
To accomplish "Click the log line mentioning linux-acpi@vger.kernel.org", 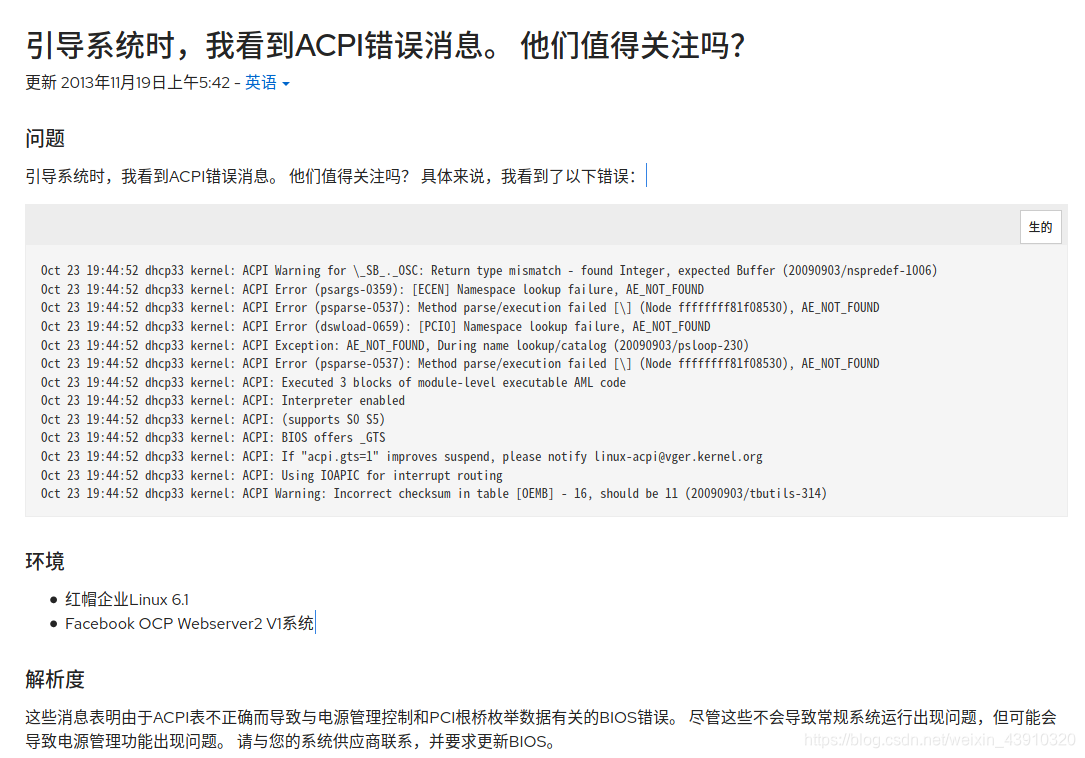I will tap(401, 456).
